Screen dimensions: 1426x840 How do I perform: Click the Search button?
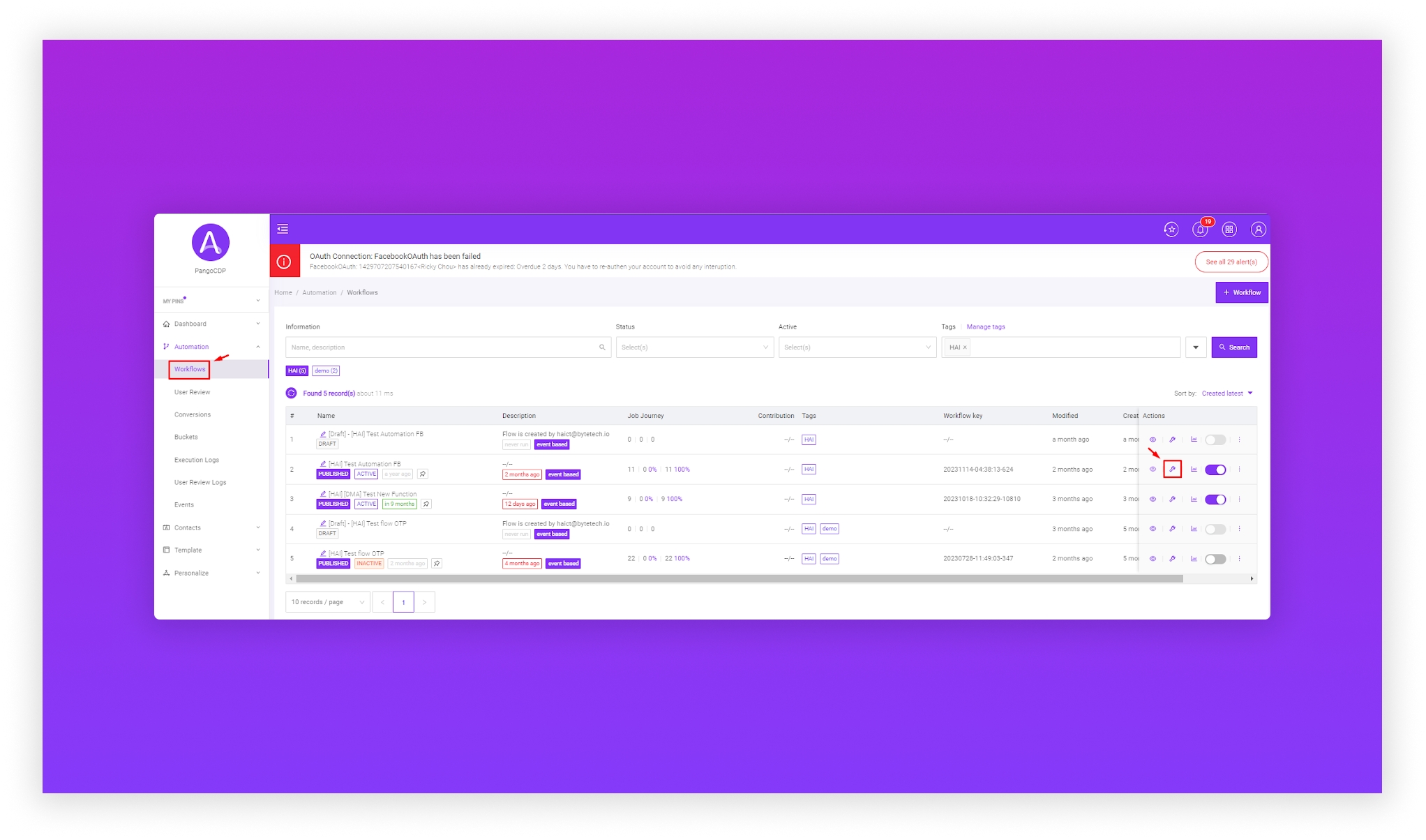(x=1233, y=347)
